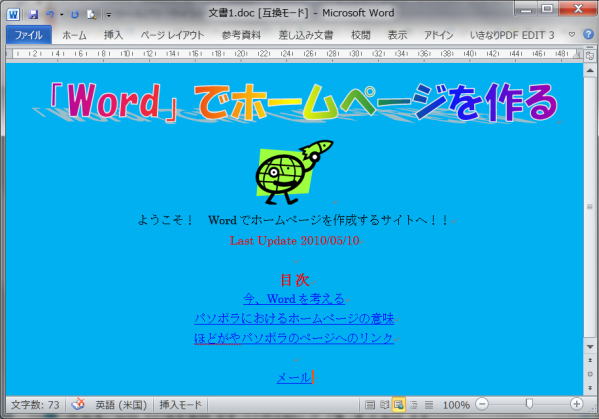
Task: Click the proofing check status icon
Action: pos(78,404)
